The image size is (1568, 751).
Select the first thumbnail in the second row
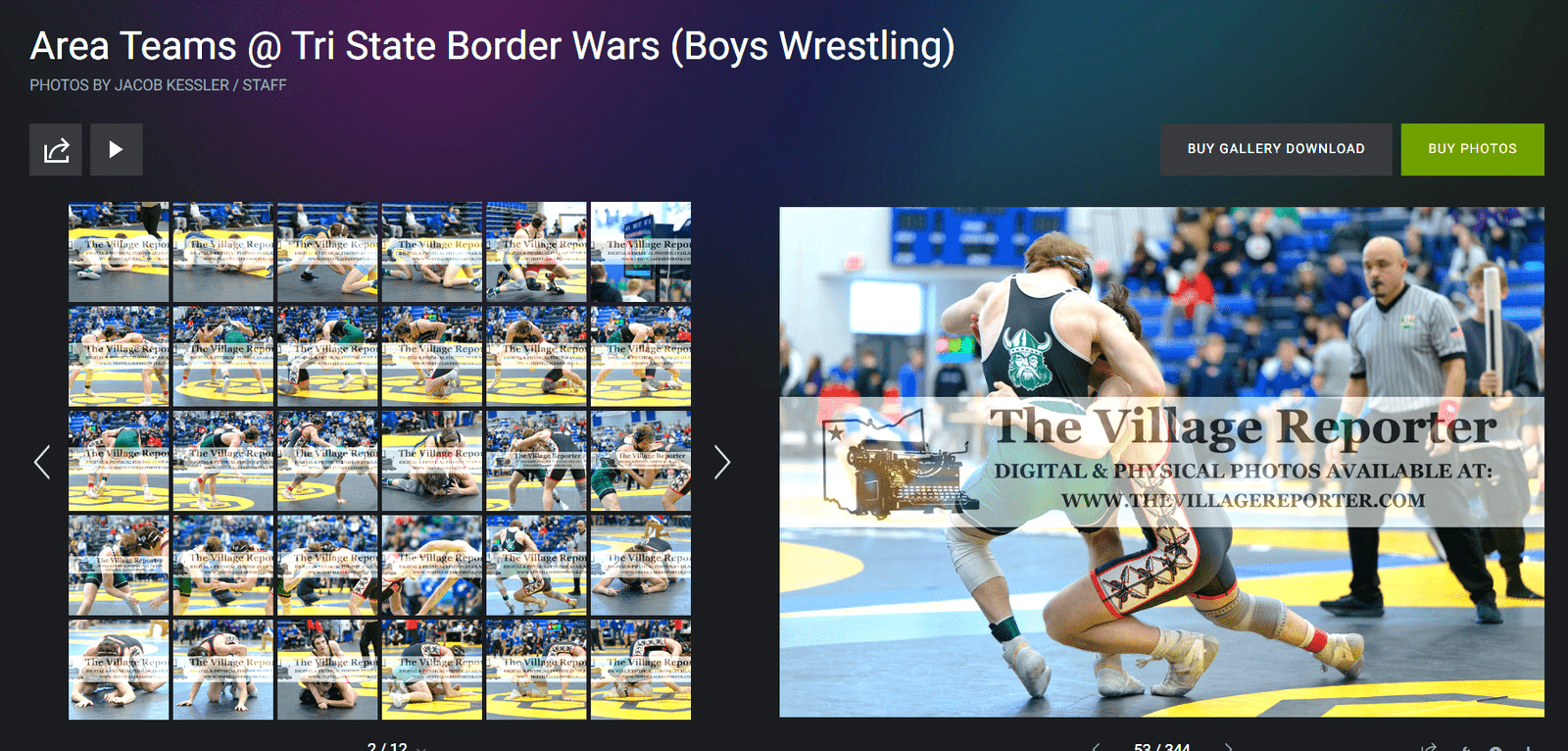(x=119, y=356)
